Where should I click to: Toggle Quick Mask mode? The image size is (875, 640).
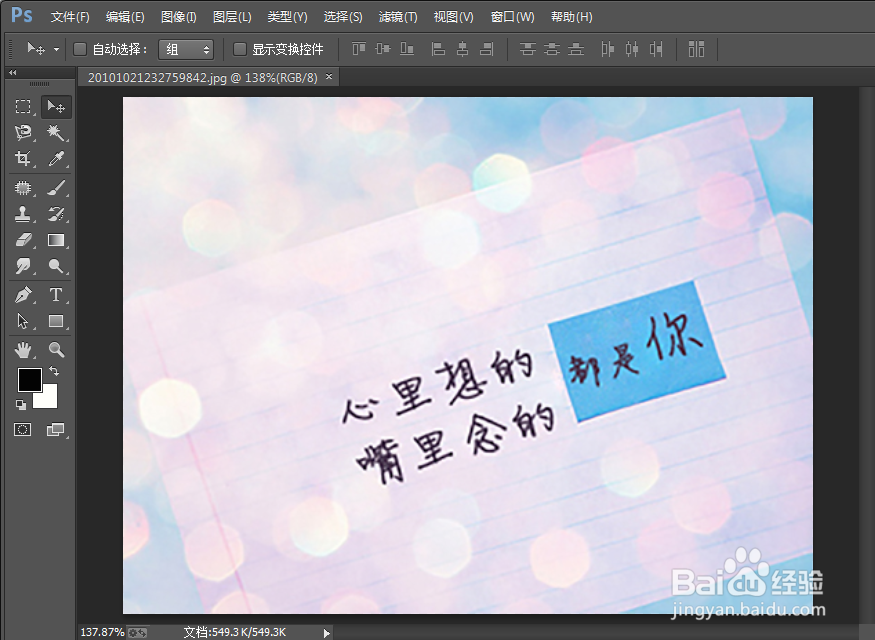pyautogui.click(x=22, y=429)
